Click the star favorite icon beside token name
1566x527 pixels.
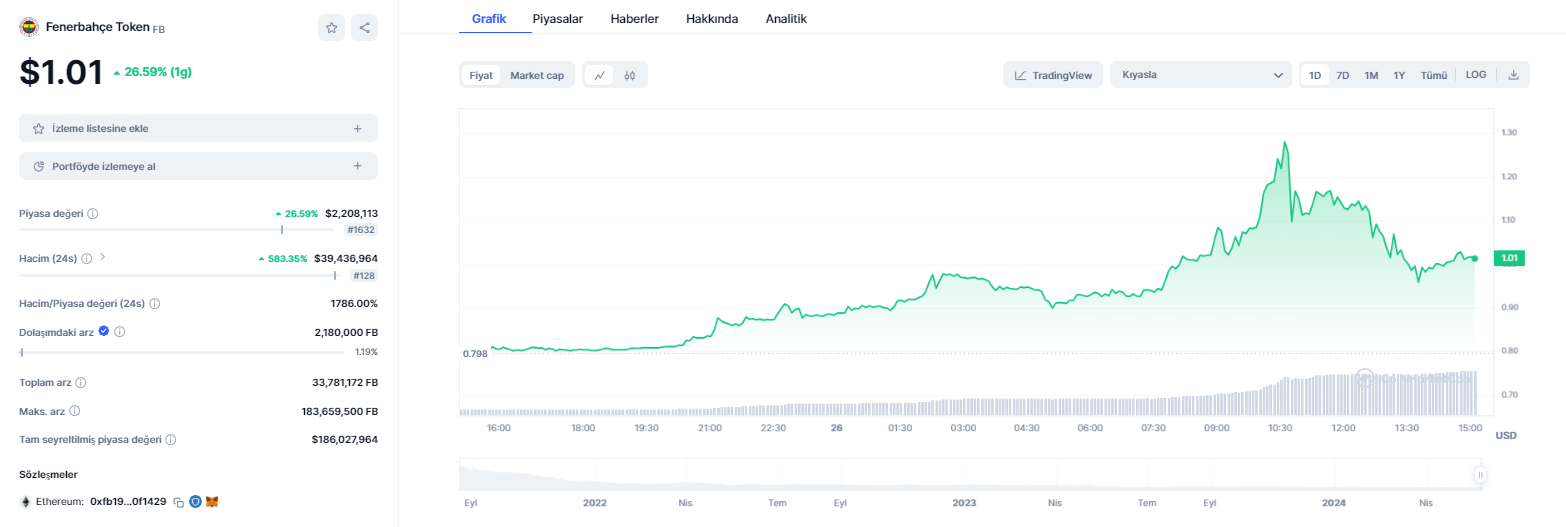331,28
